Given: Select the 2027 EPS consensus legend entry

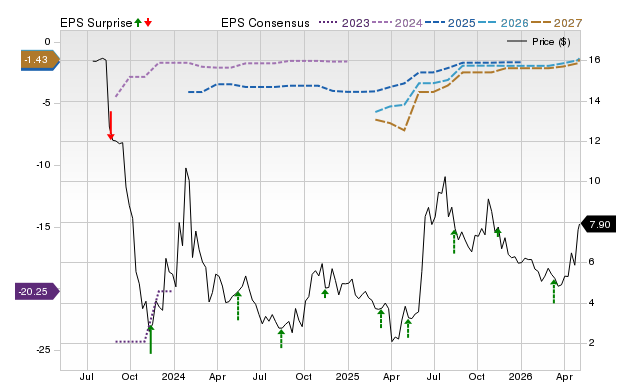Looking at the screenshot, I should click(556, 23).
